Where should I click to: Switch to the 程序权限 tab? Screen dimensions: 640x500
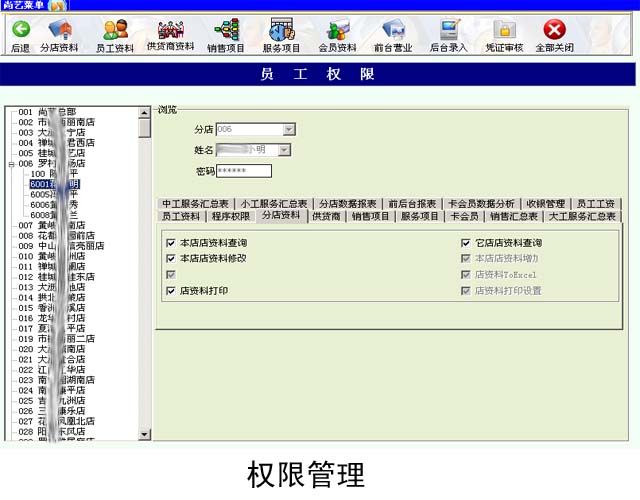[x=231, y=216]
